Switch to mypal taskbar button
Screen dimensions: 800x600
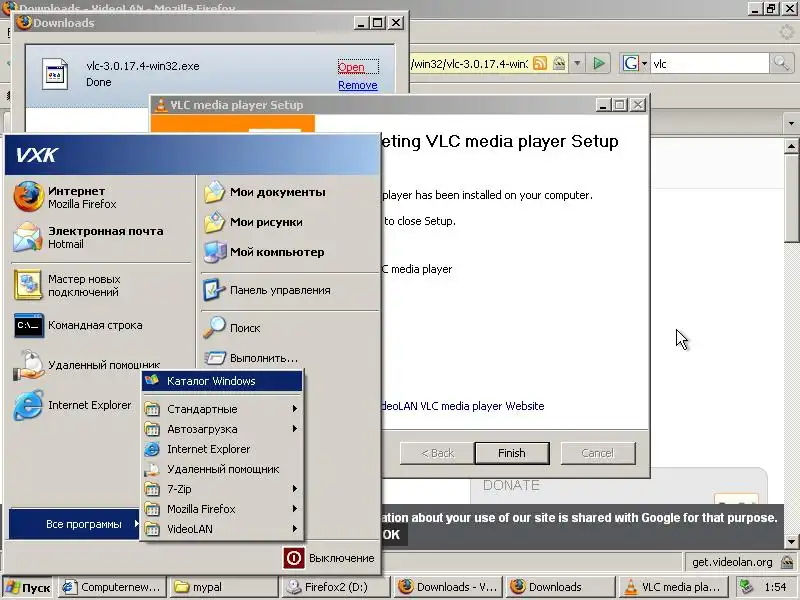(224, 587)
